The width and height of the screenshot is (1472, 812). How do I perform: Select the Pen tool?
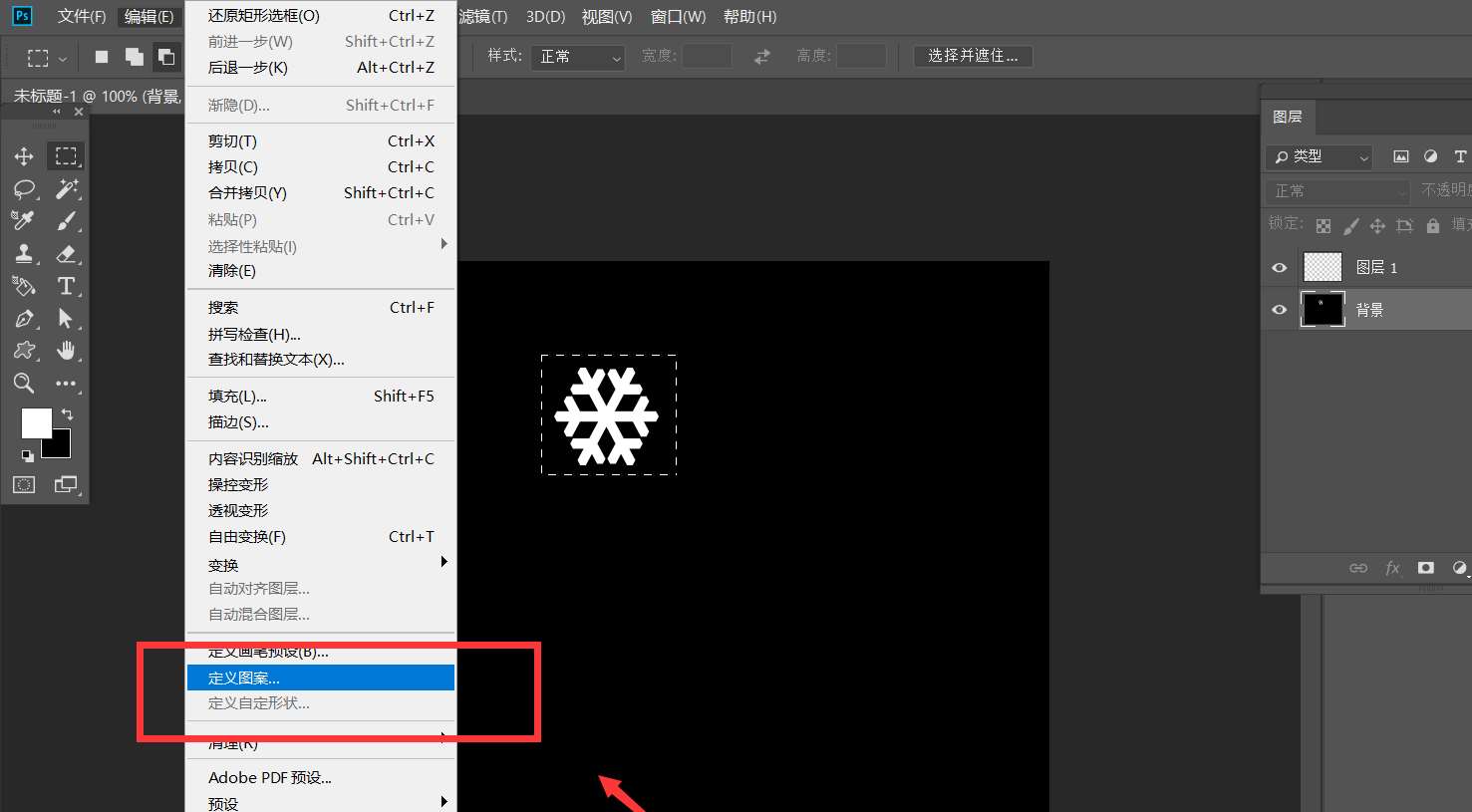click(24, 319)
